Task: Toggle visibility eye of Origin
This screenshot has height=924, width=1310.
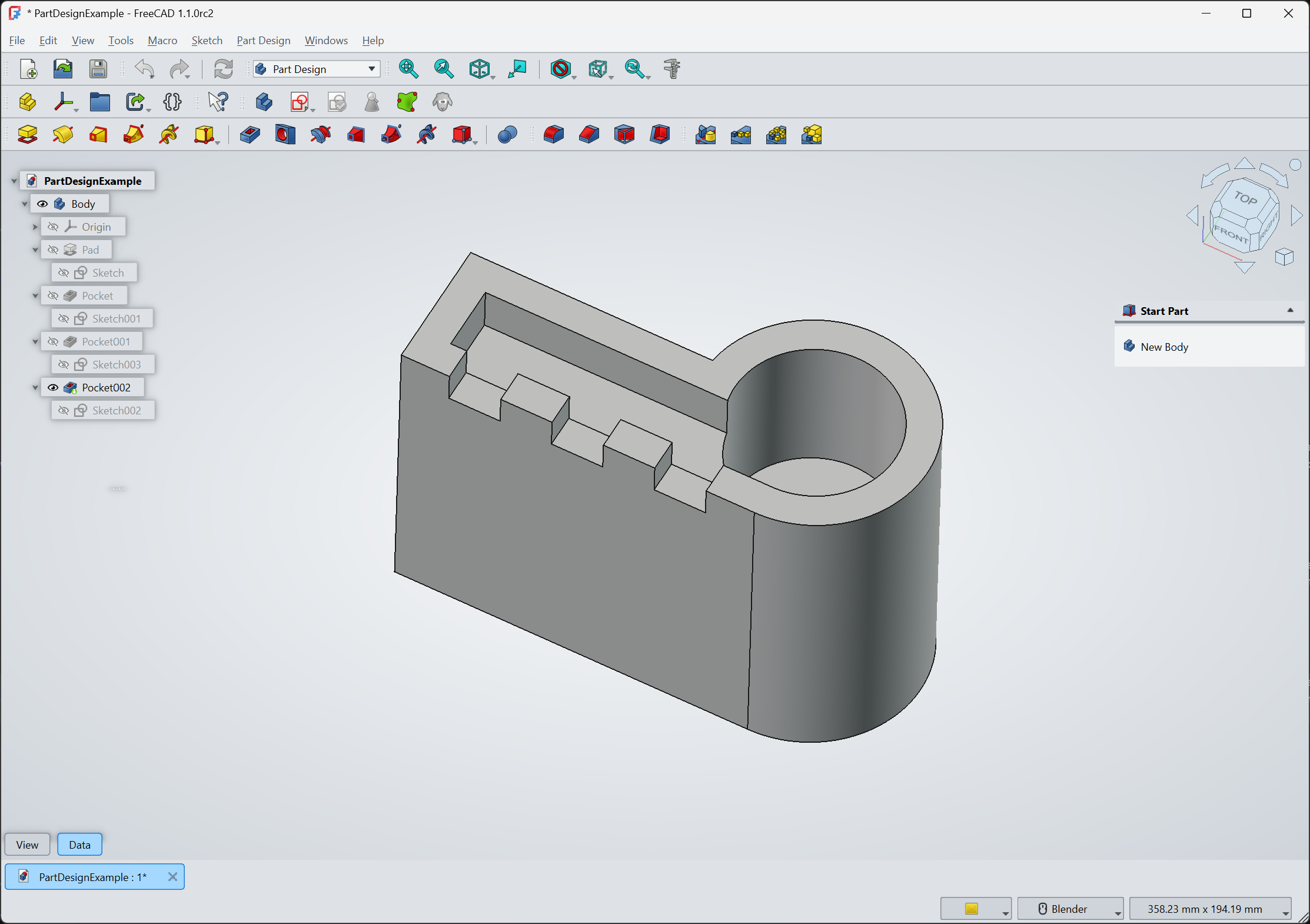Action: (53, 227)
